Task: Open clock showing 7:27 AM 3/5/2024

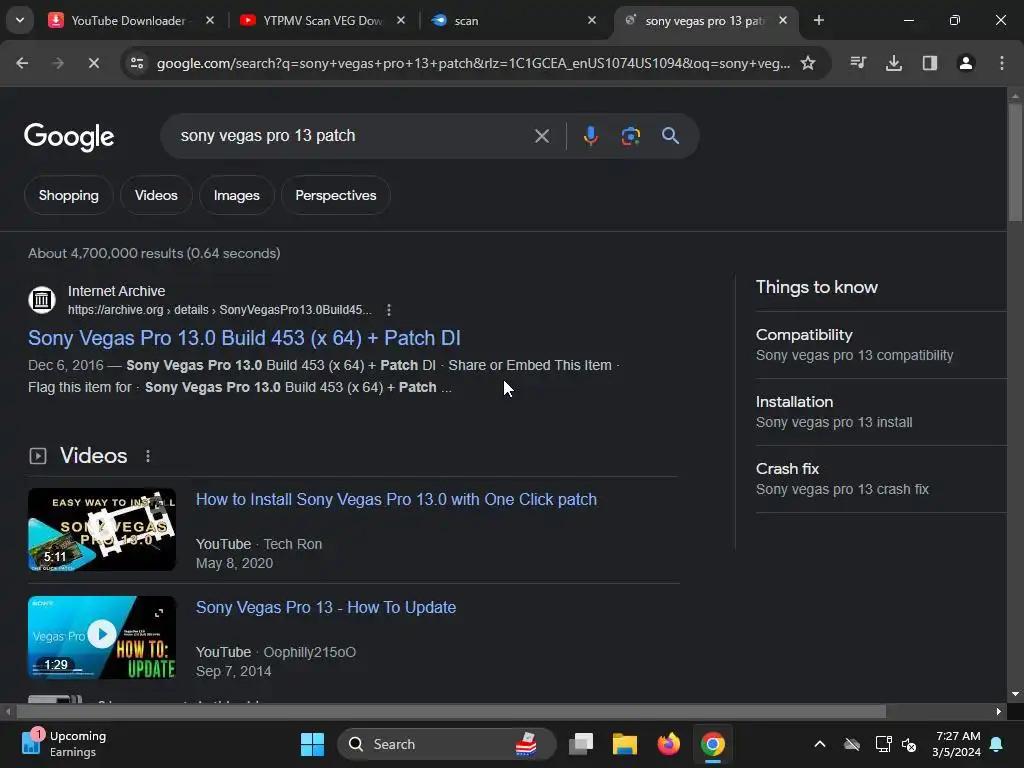Action: coord(957,744)
